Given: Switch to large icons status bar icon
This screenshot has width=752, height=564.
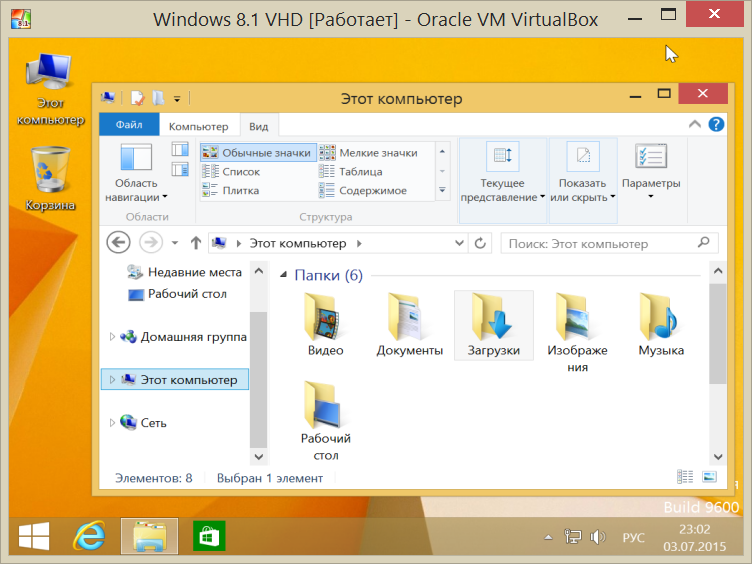Looking at the screenshot, I should coord(709,477).
